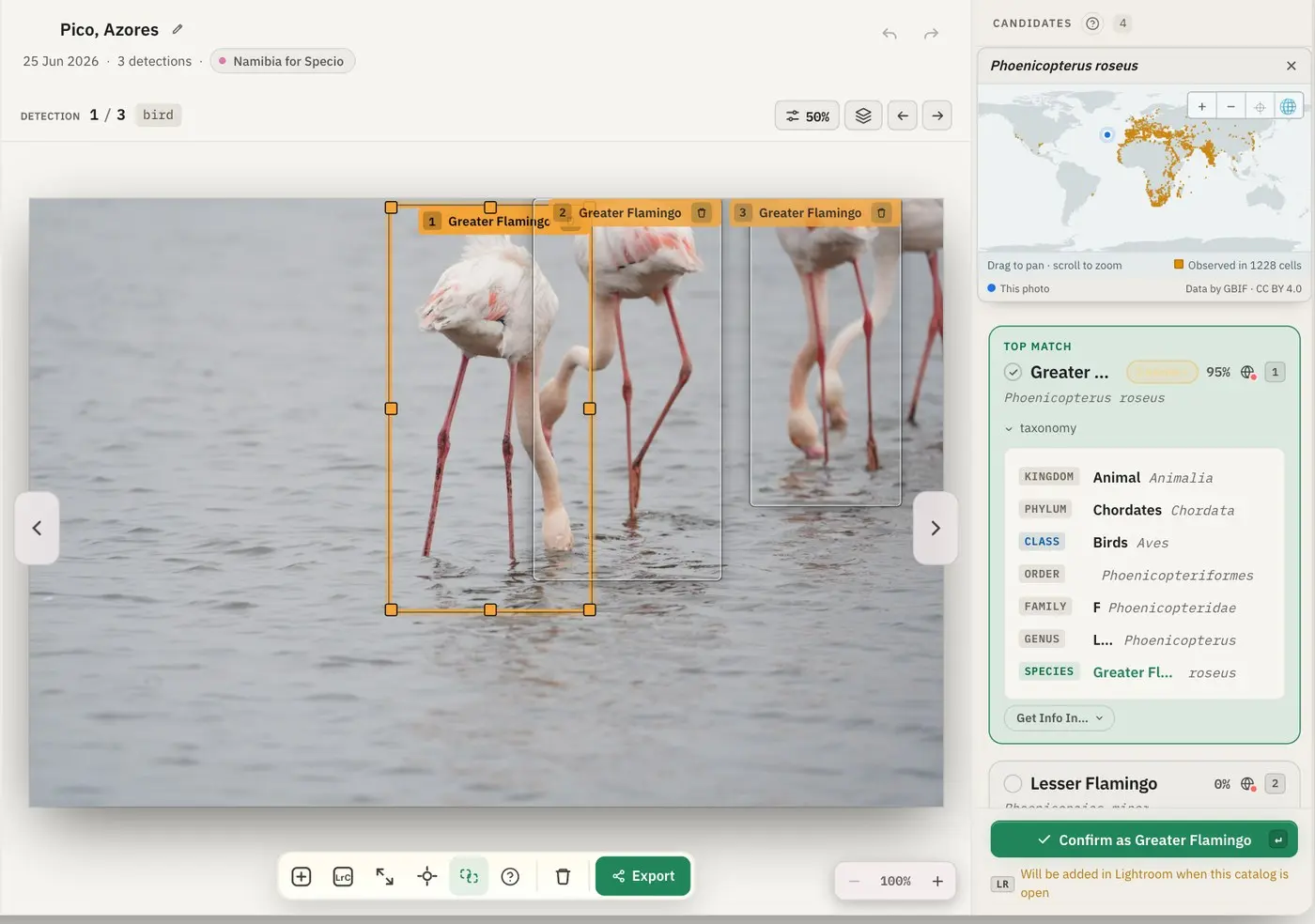The width and height of the screenshot is (1315, 924).
Task: Close the Phoenicopterus roseus map panel
Action: pyautogui.click(x=1292, y=66)
